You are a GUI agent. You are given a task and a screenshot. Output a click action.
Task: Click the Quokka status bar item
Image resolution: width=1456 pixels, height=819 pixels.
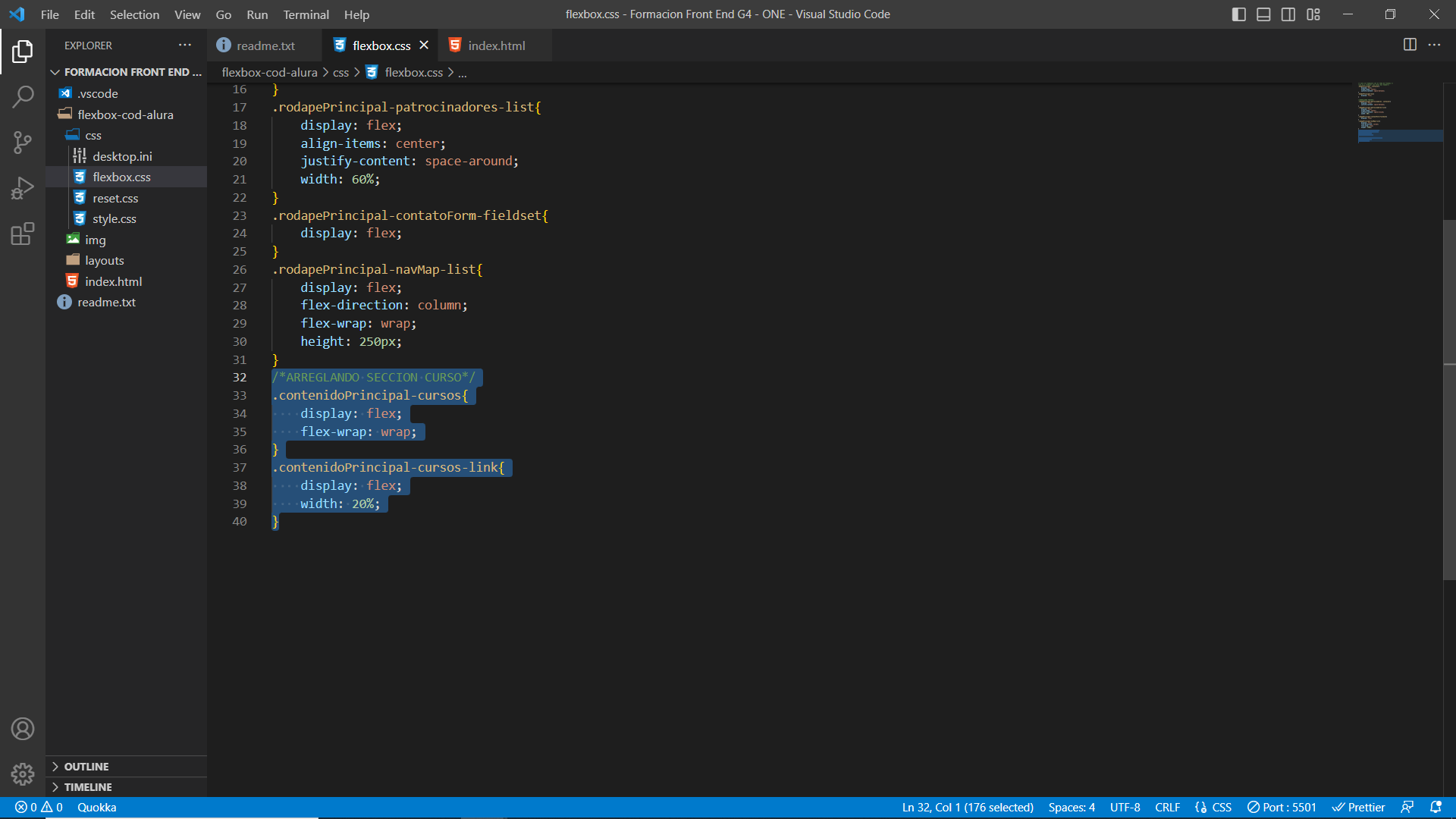click(x=97, y=808)
